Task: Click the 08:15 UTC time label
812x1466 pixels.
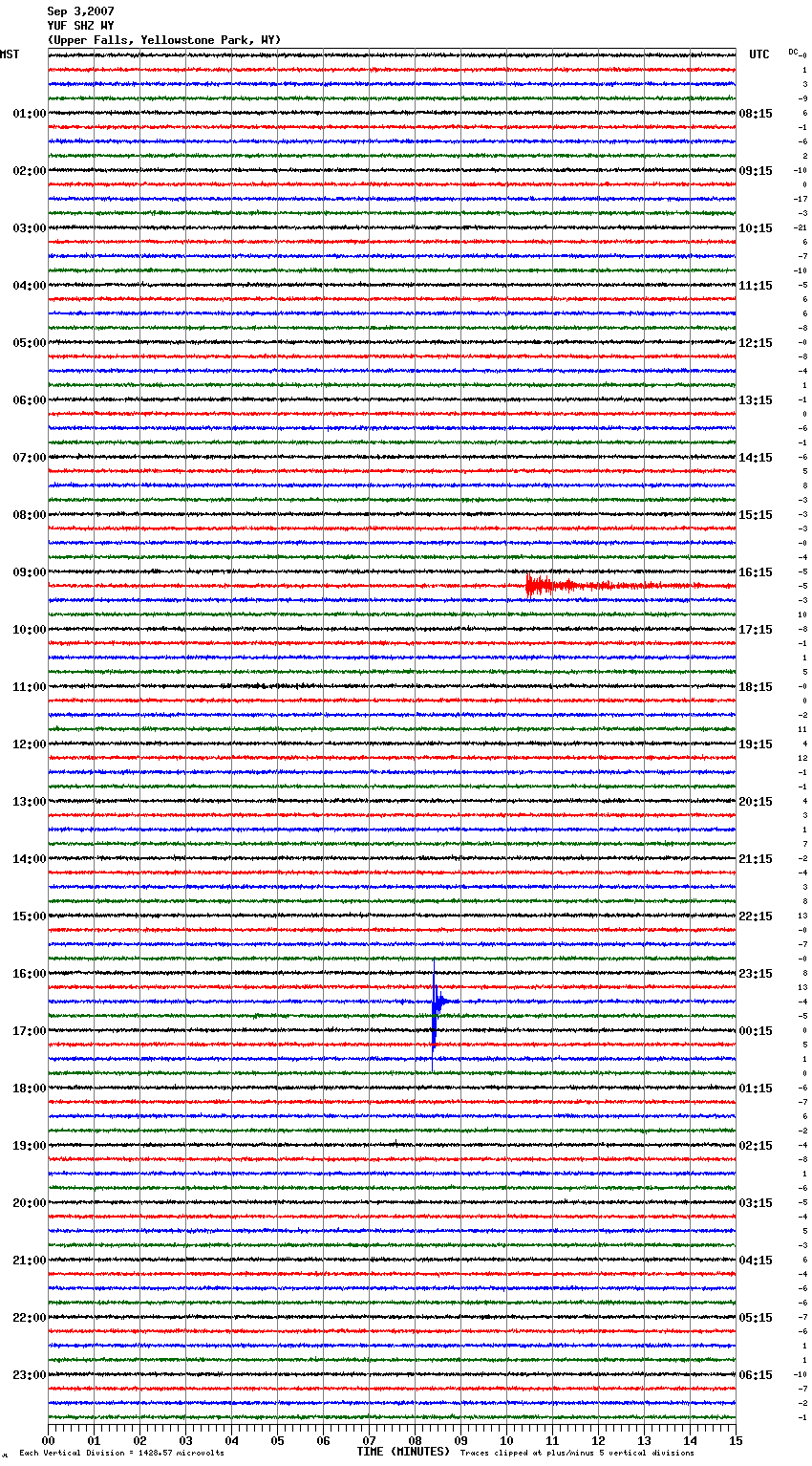Action: 756,114
